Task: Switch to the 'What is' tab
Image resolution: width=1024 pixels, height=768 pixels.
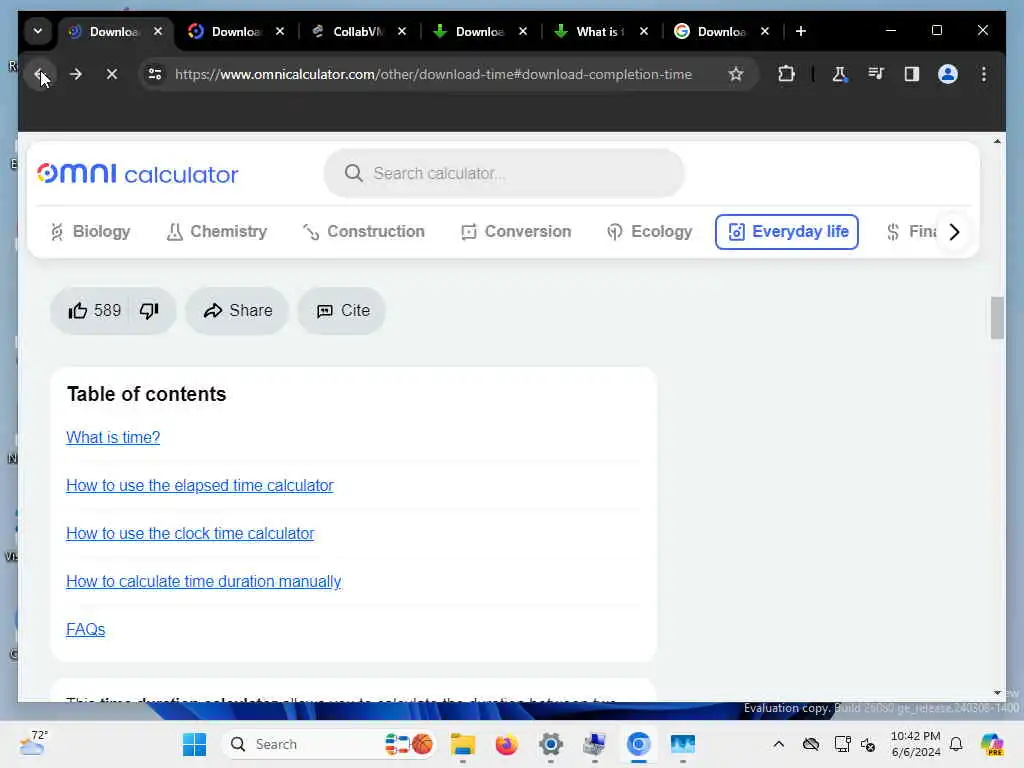Action: coord(600,31)
